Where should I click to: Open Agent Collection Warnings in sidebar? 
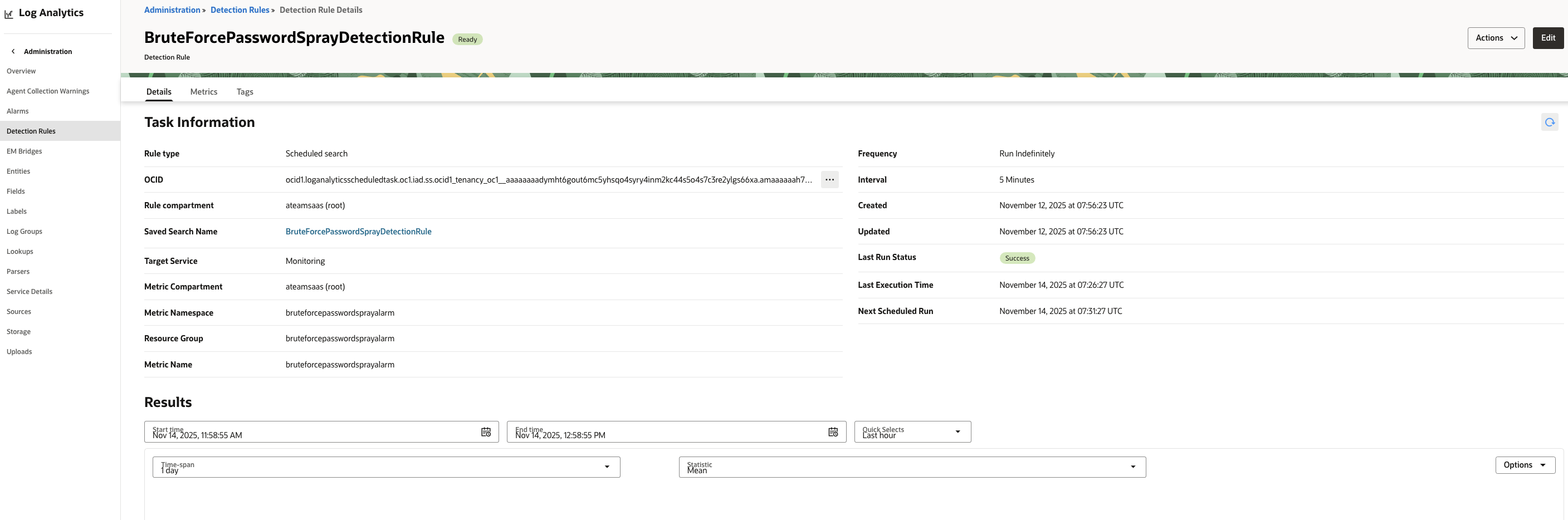(48, 91)
